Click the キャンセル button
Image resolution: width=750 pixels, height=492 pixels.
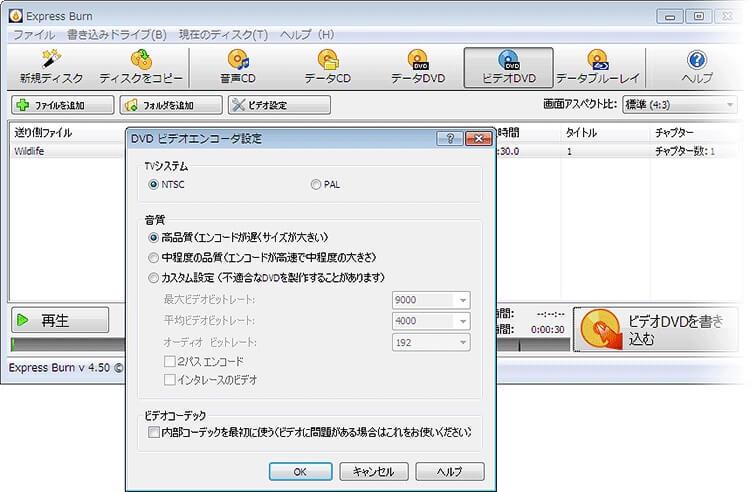coord(374,471)
